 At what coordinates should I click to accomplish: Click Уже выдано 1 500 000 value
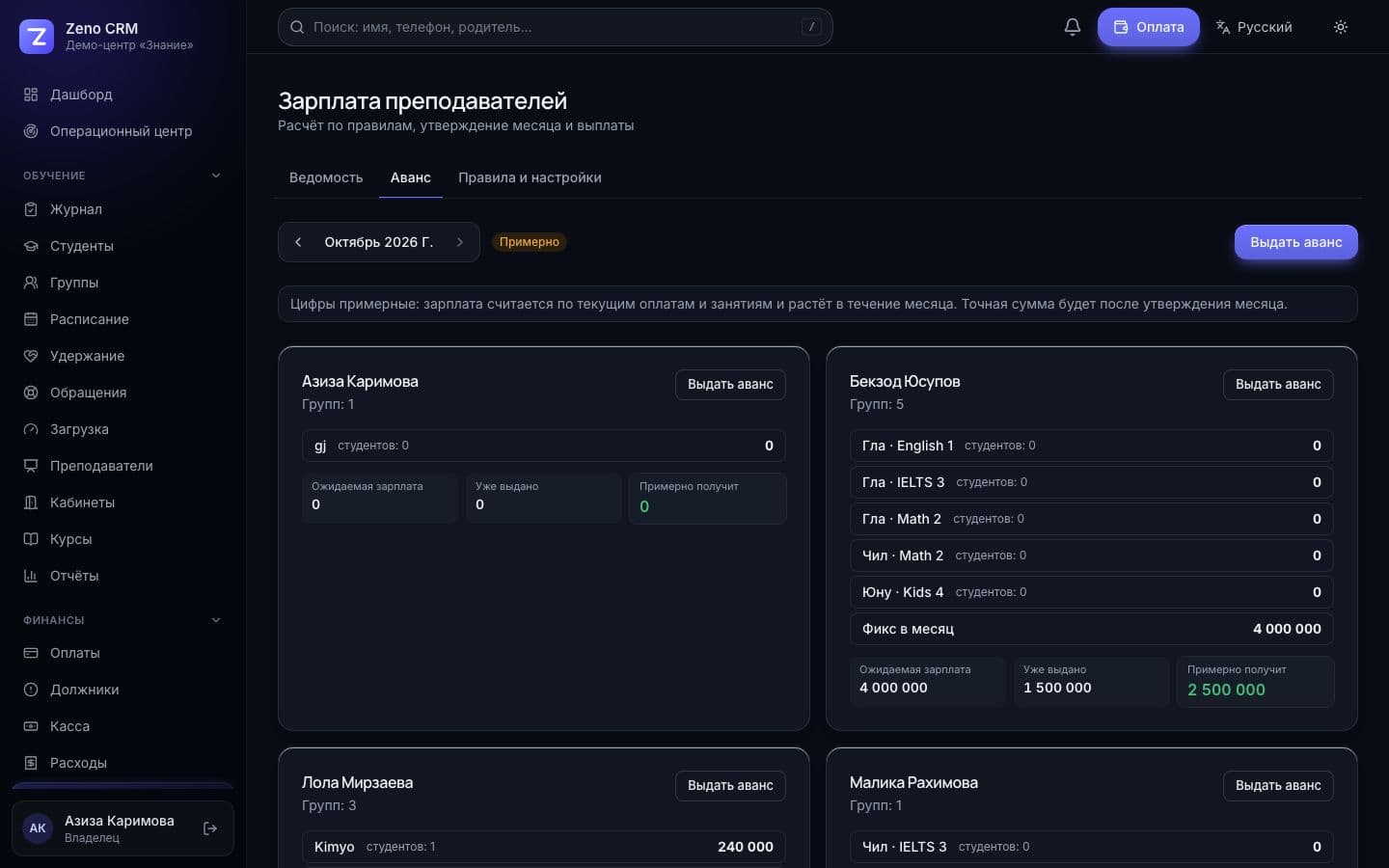tap(1057, 688)
